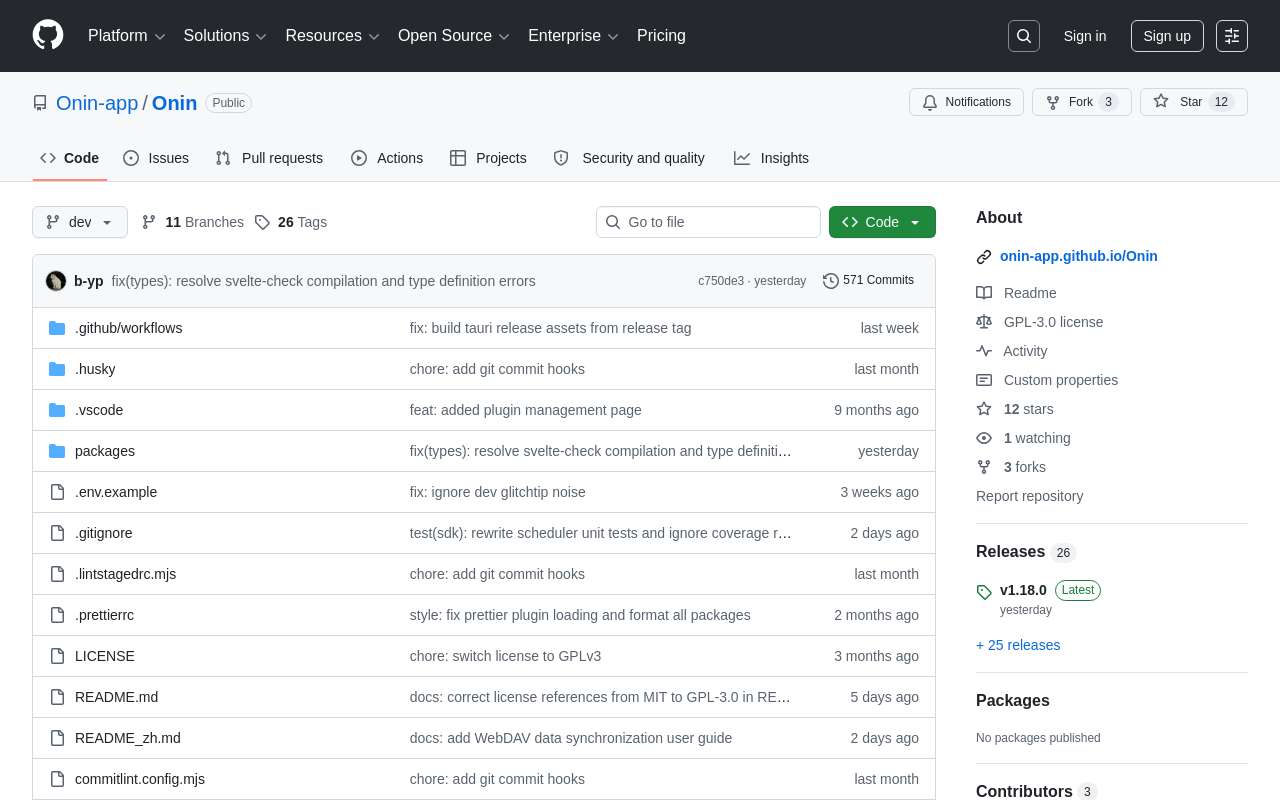Open the Insights tab
This screenshot has width=1280, height=800.
(x=771, y=158)
